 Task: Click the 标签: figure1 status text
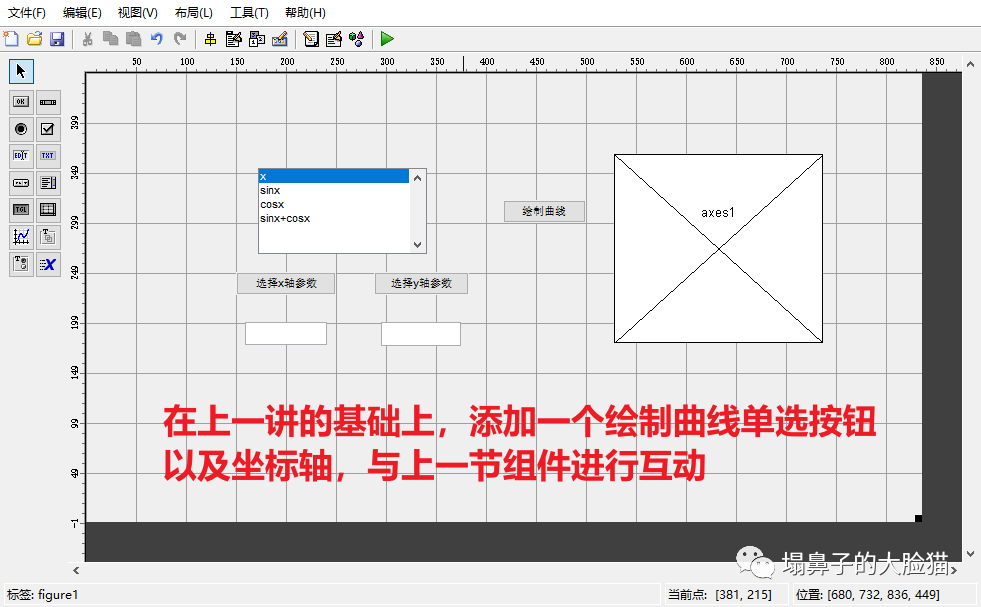click(43, 594)
